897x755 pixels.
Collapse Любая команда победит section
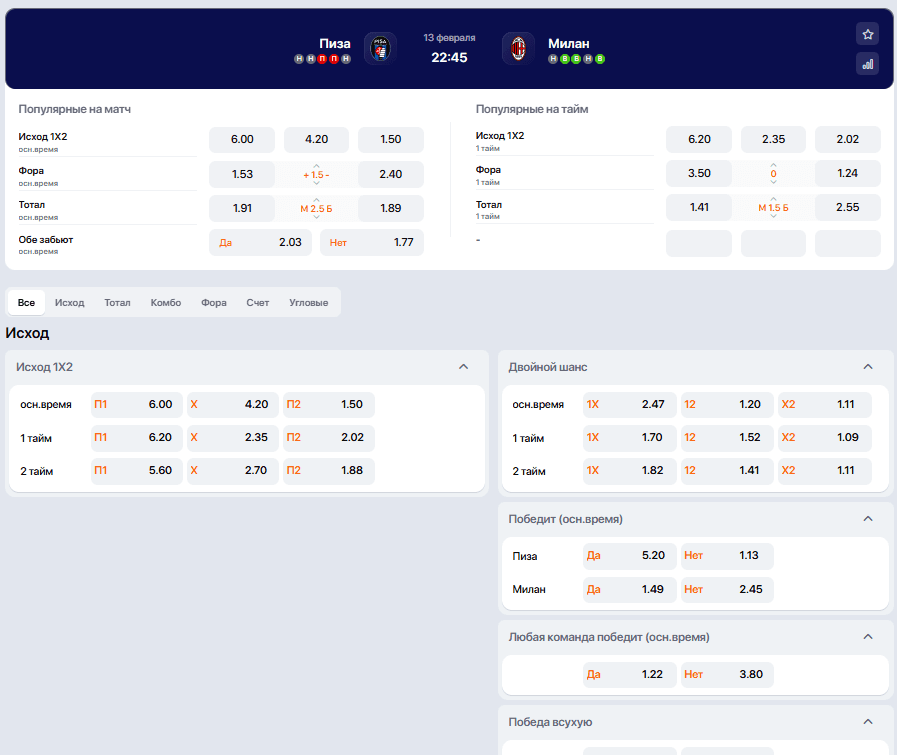click(x=868, y=637)
